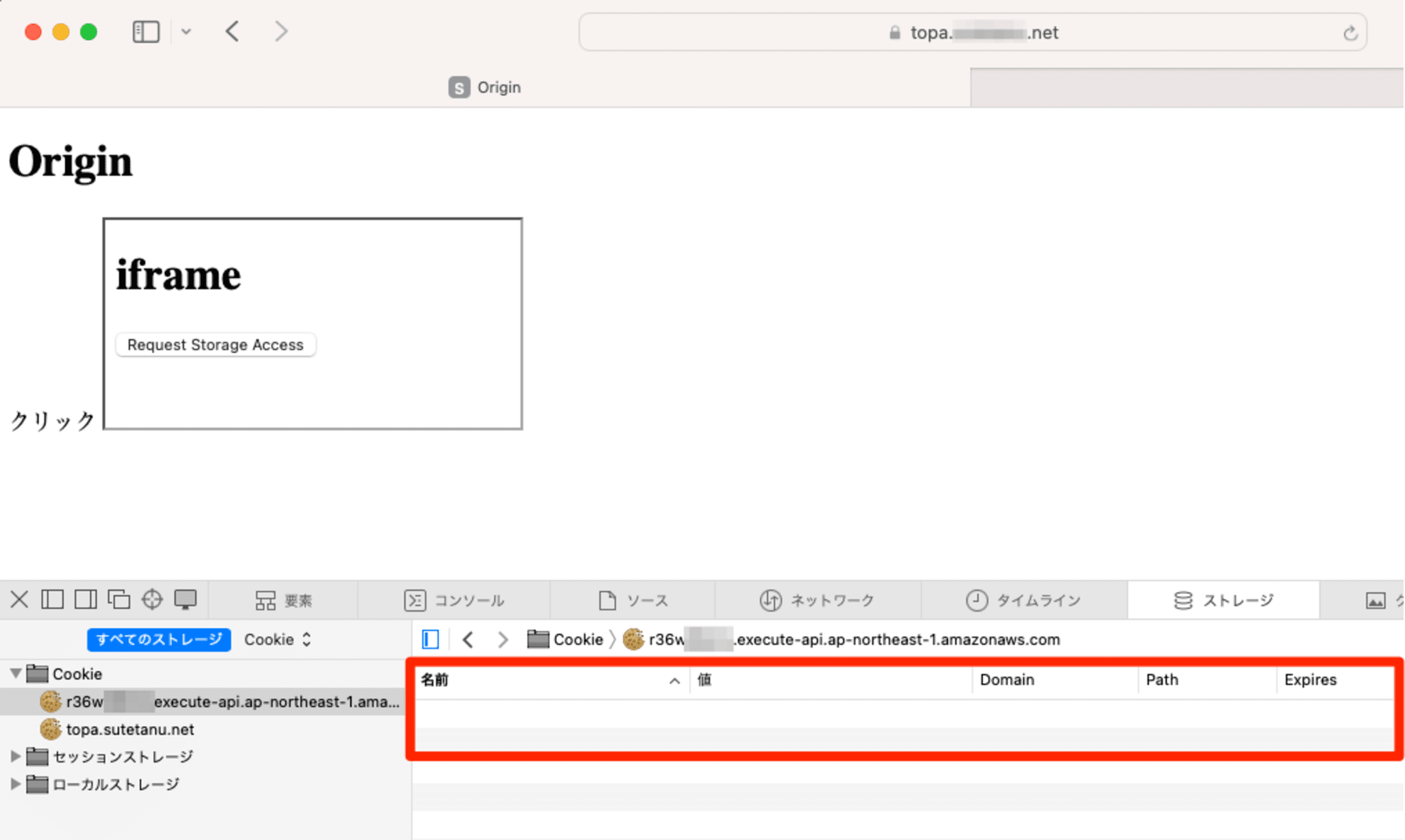Click the Origin page heading
The height and width of the screenshot is (840, 1405).
point(70,162)
